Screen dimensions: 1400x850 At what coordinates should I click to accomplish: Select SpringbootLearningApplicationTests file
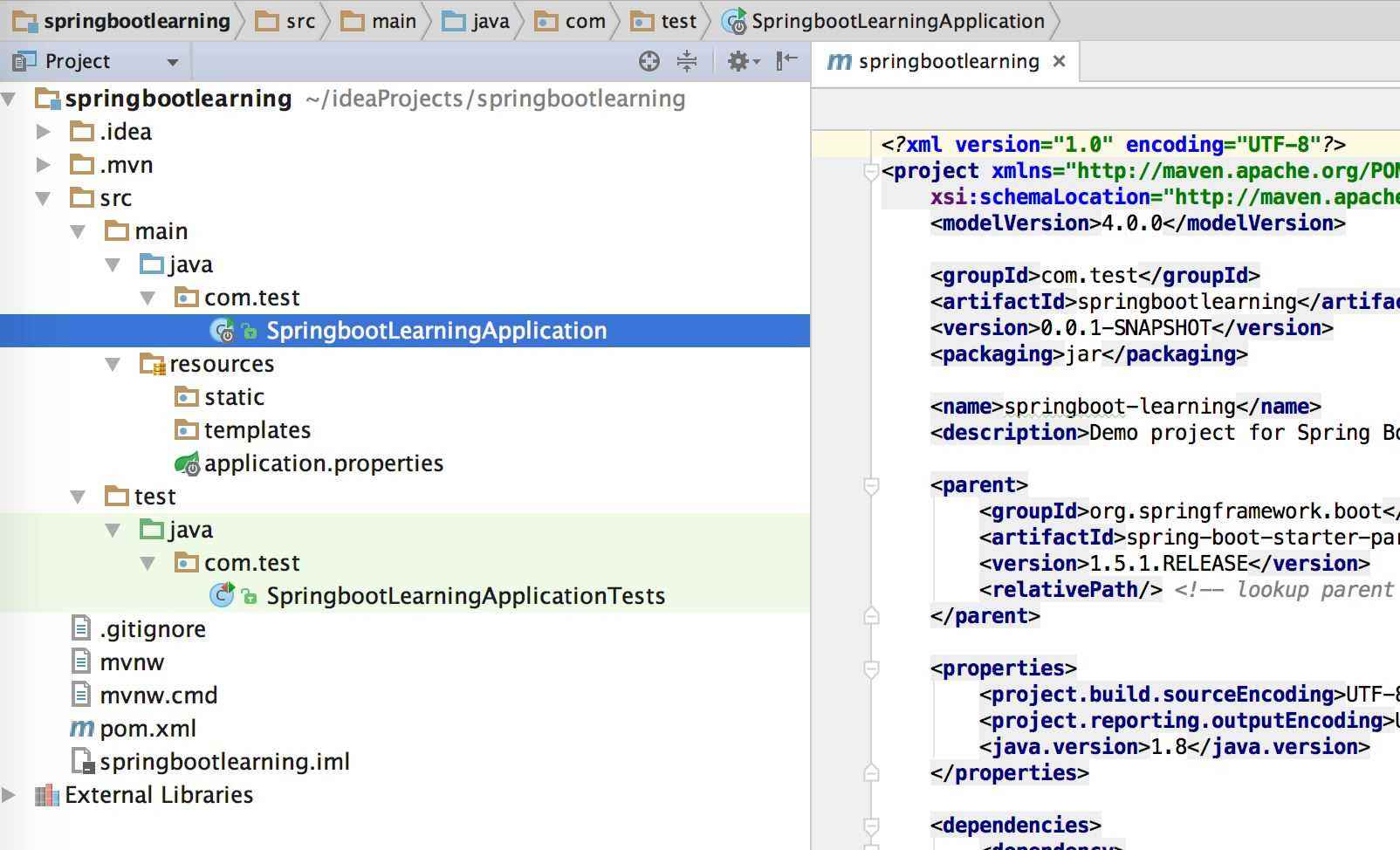[466, 596]
